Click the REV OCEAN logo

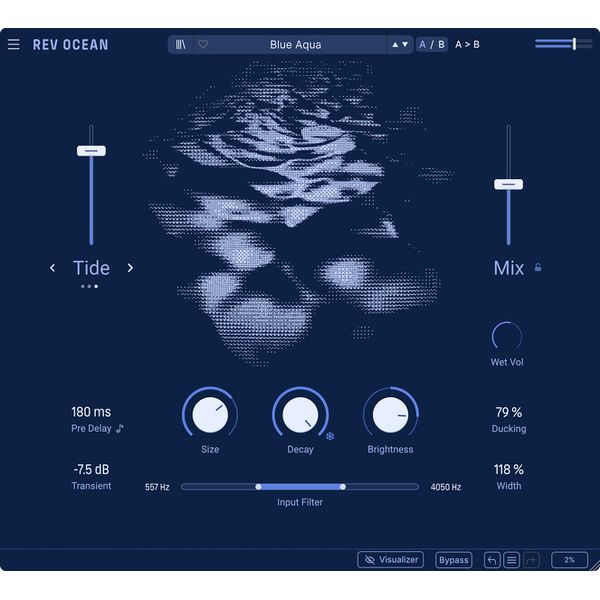70,45
